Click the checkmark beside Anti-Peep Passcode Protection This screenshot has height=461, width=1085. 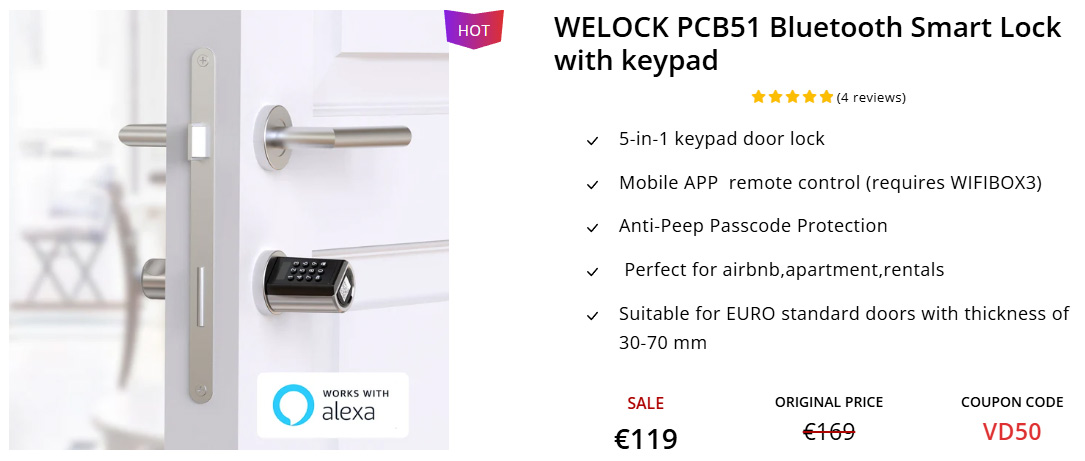[593, 228]
